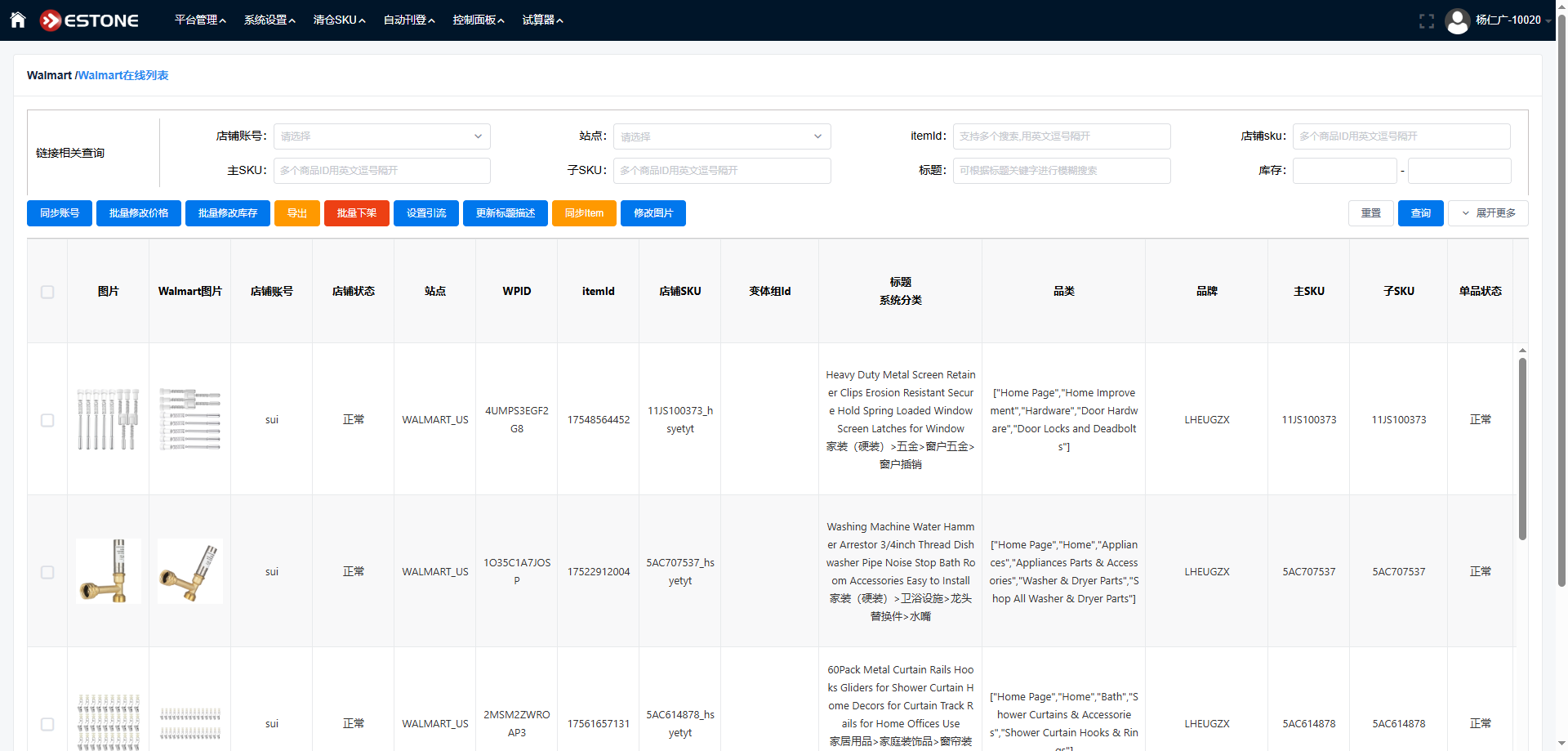Select WPID cell 1O35C1A7JOSP
The image size is (1568, 751).
coord(517,572)
